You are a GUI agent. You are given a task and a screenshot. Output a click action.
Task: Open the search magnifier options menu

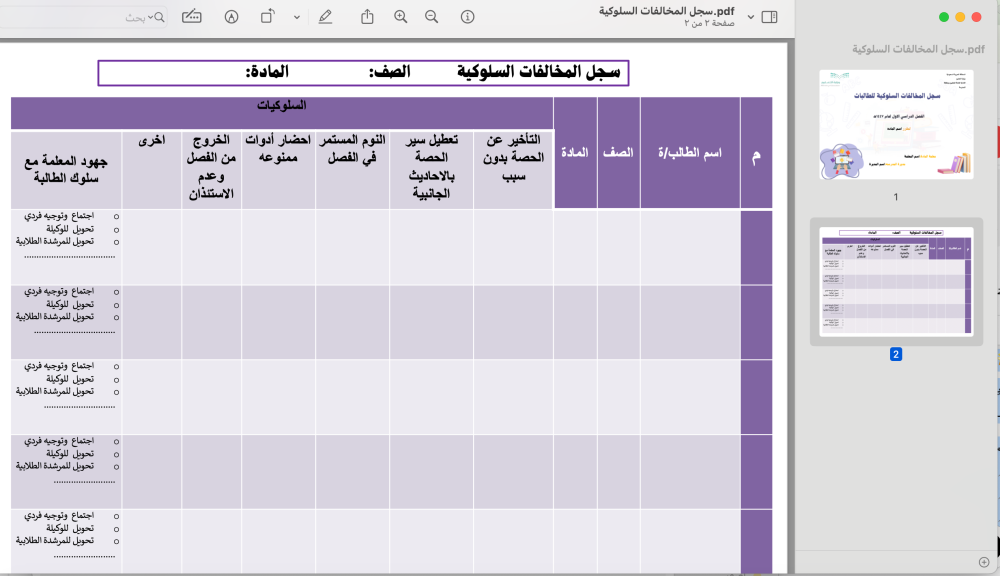tap(160, 18)
